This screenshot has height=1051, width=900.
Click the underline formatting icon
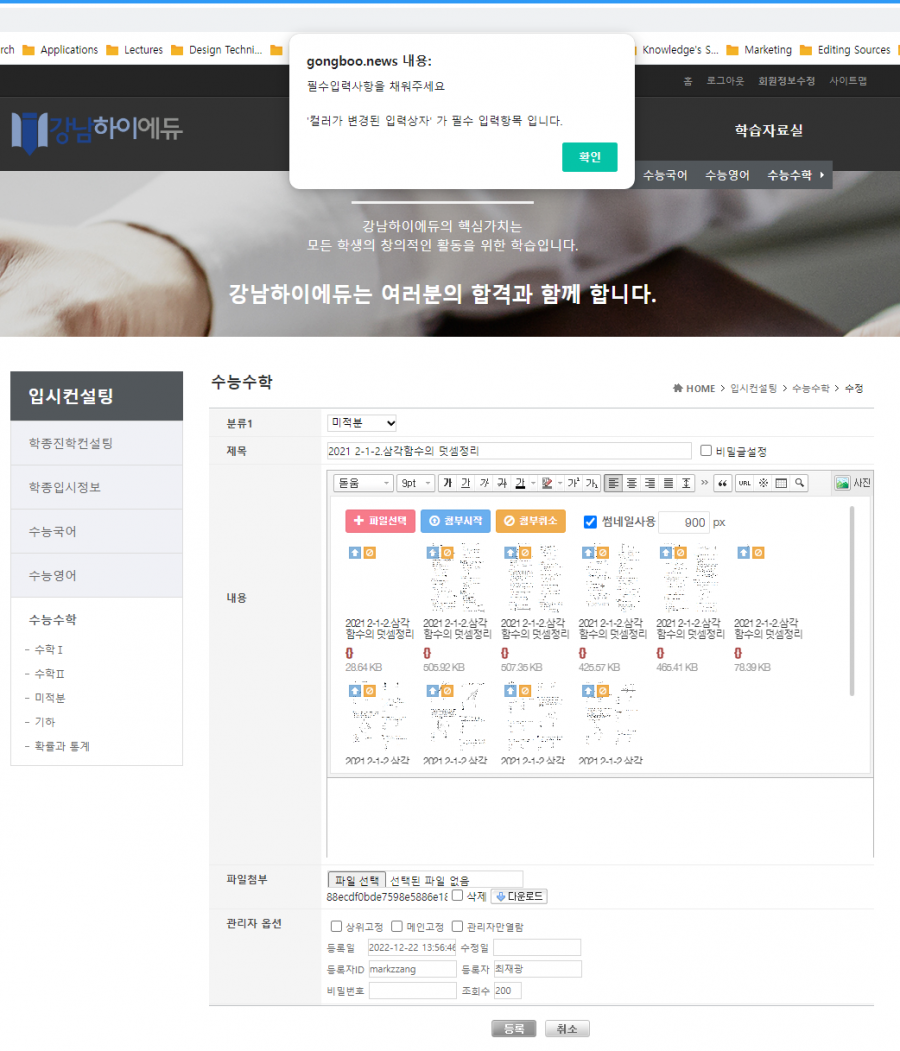point(466,483)
